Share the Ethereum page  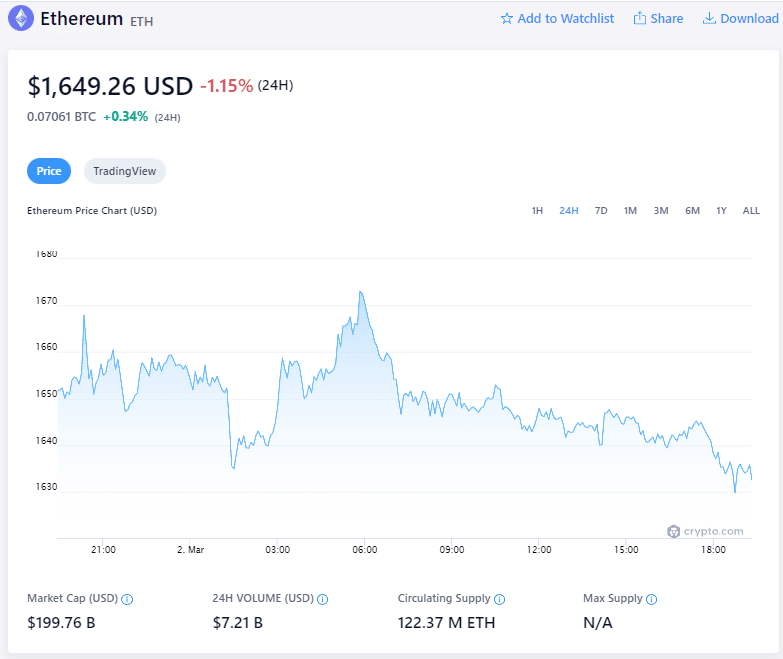tap(658, 18)
